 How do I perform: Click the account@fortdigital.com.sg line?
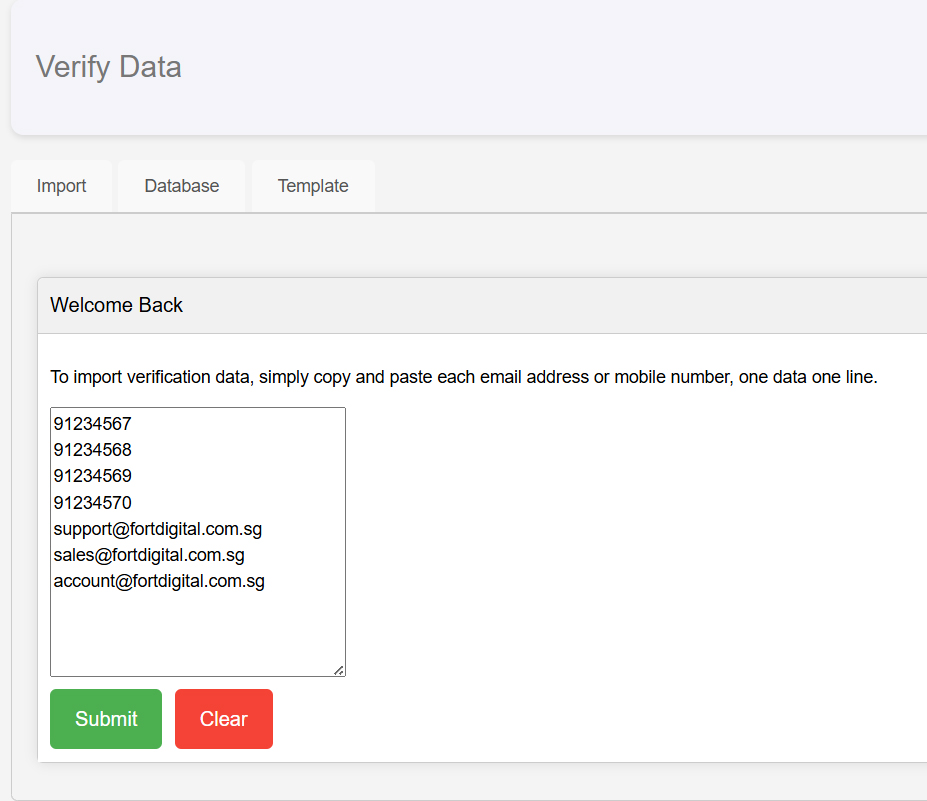click(159, 581)
